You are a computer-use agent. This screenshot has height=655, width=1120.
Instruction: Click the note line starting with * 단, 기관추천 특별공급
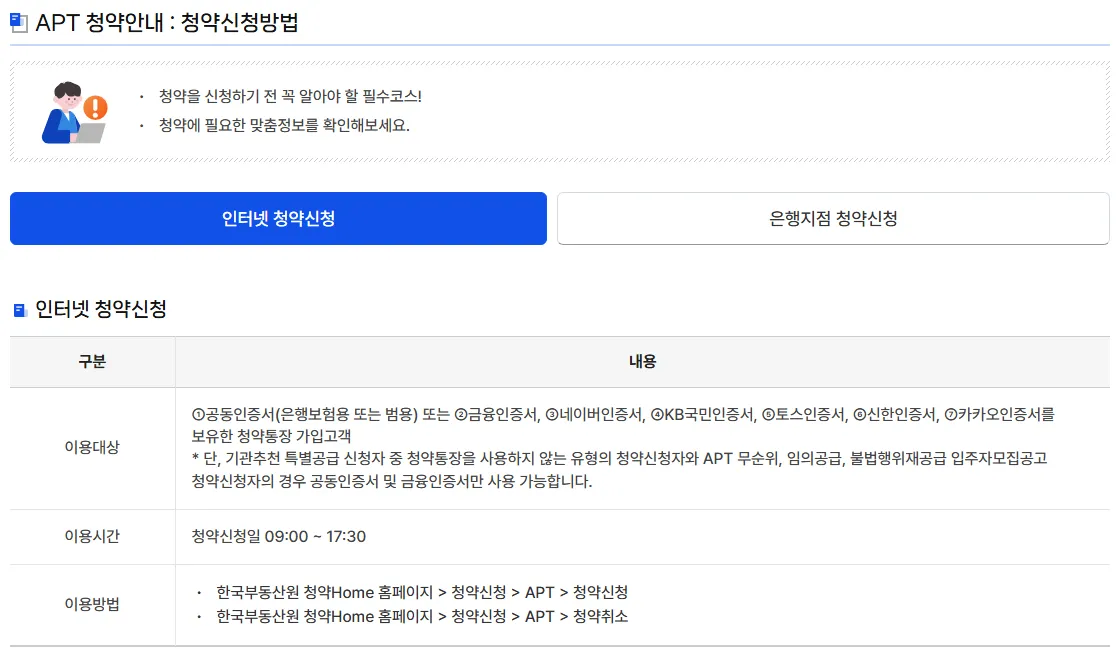click(619, 458)
